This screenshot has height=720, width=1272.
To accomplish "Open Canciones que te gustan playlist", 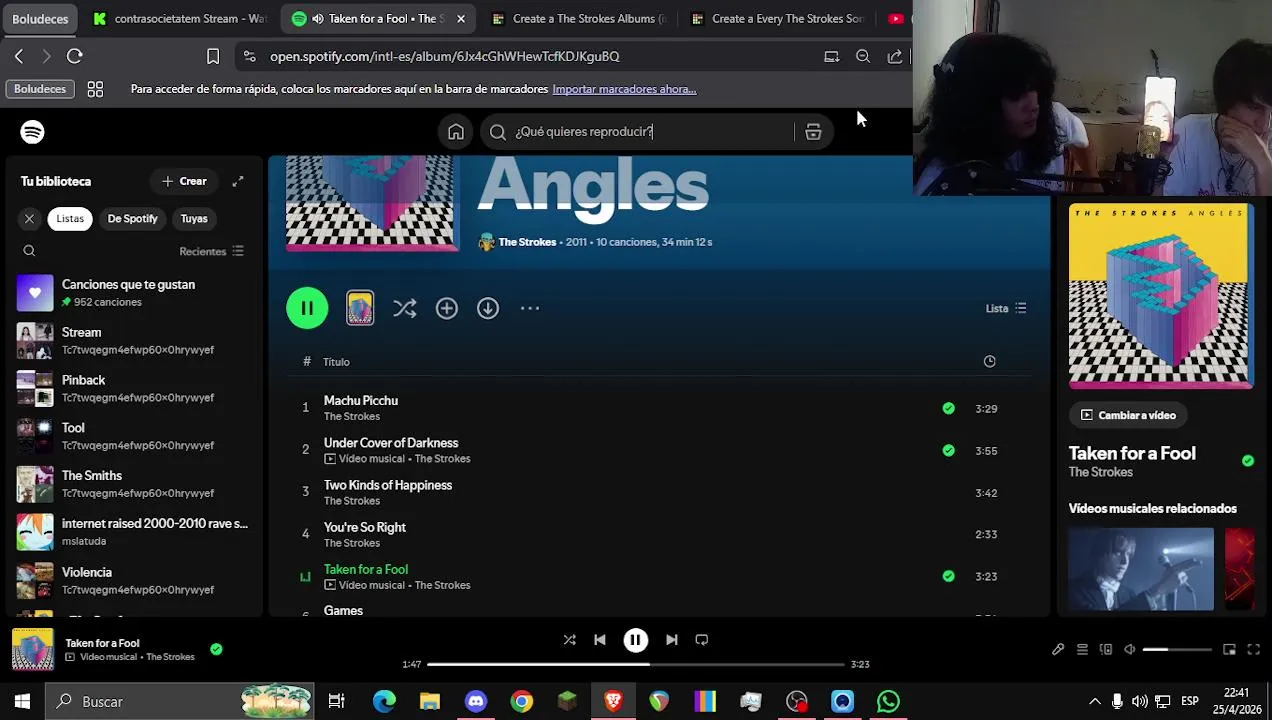I will (132, 293).
